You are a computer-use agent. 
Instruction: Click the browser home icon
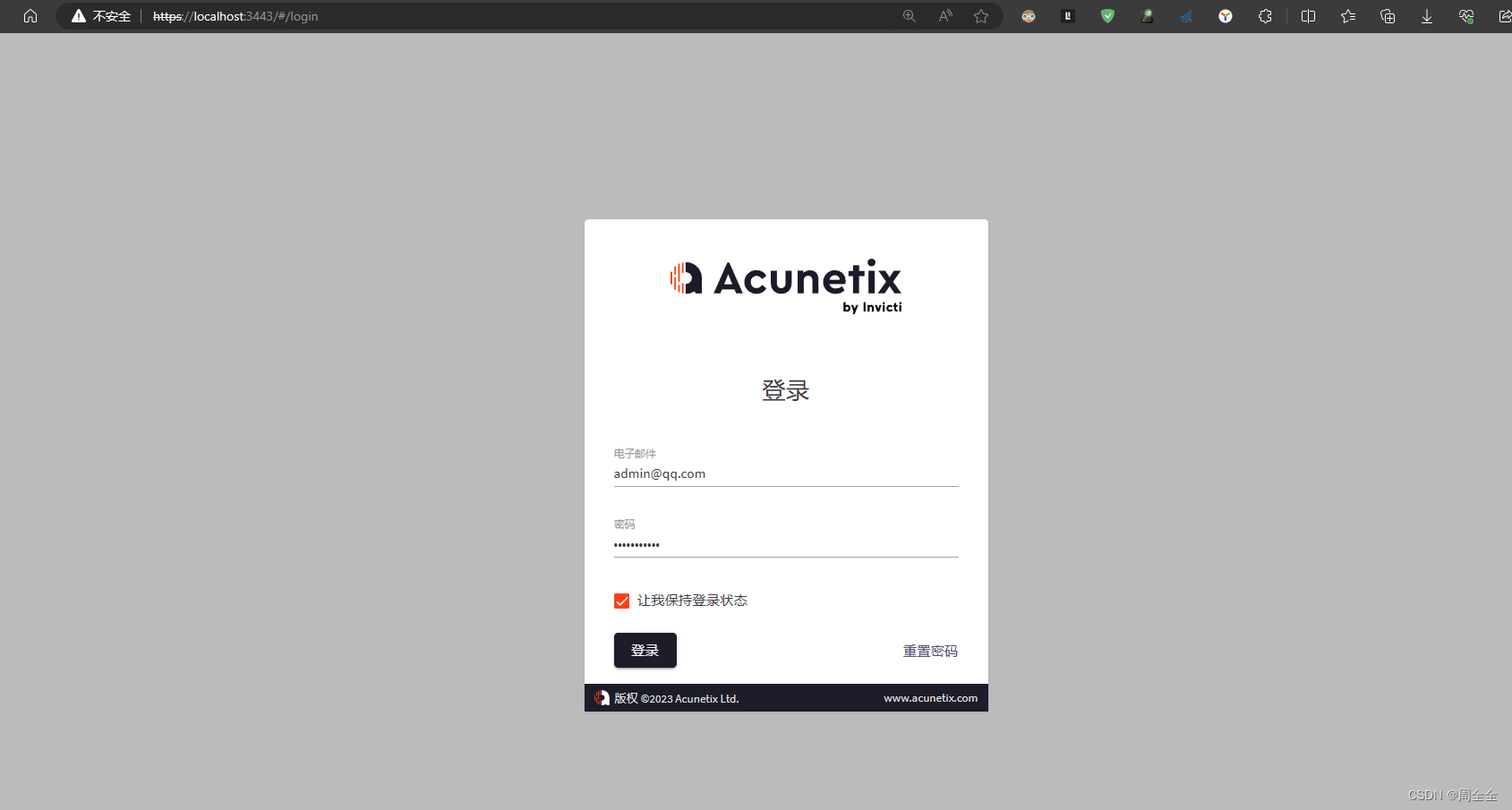point(30,16)
